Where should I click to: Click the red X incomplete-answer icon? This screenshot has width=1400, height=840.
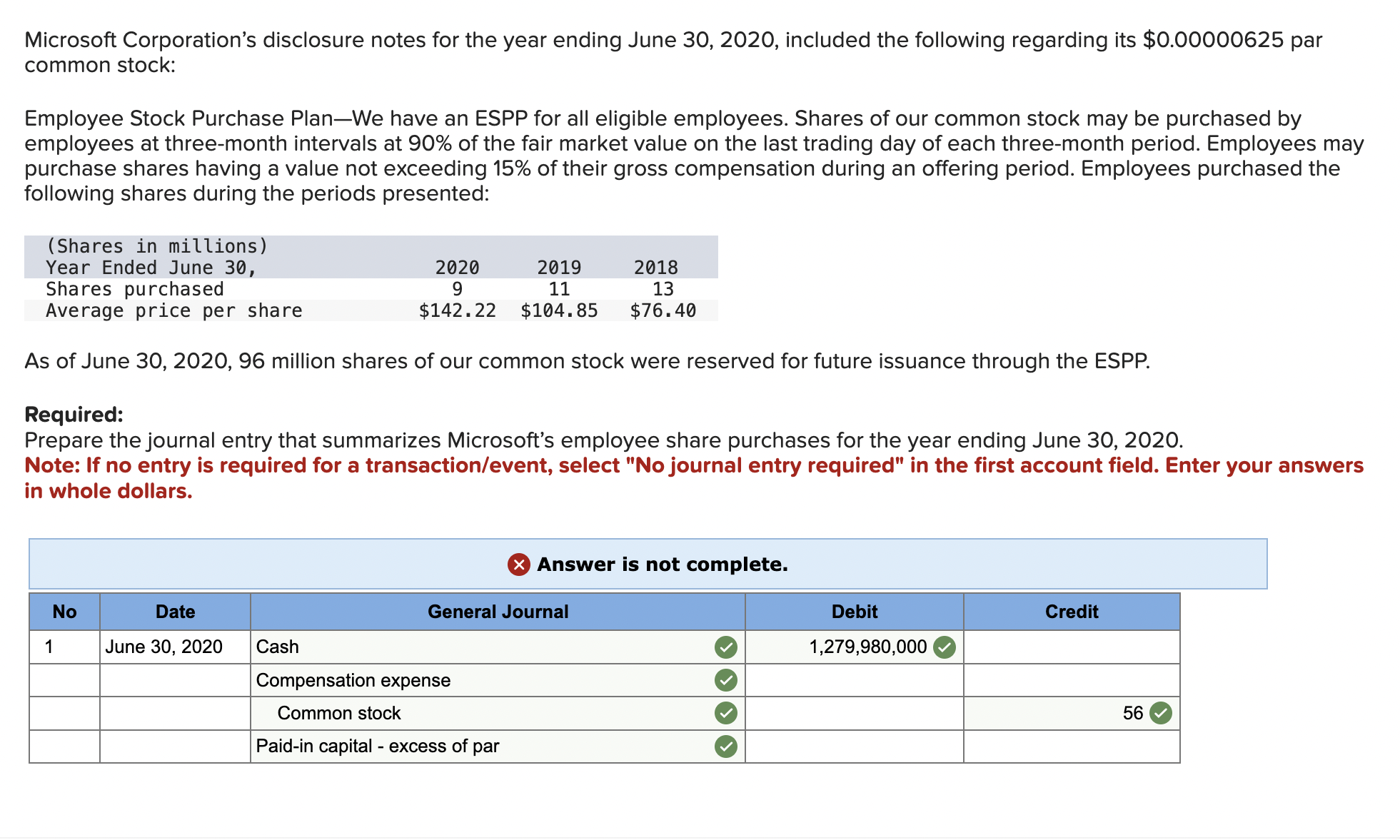pos(519,565)
